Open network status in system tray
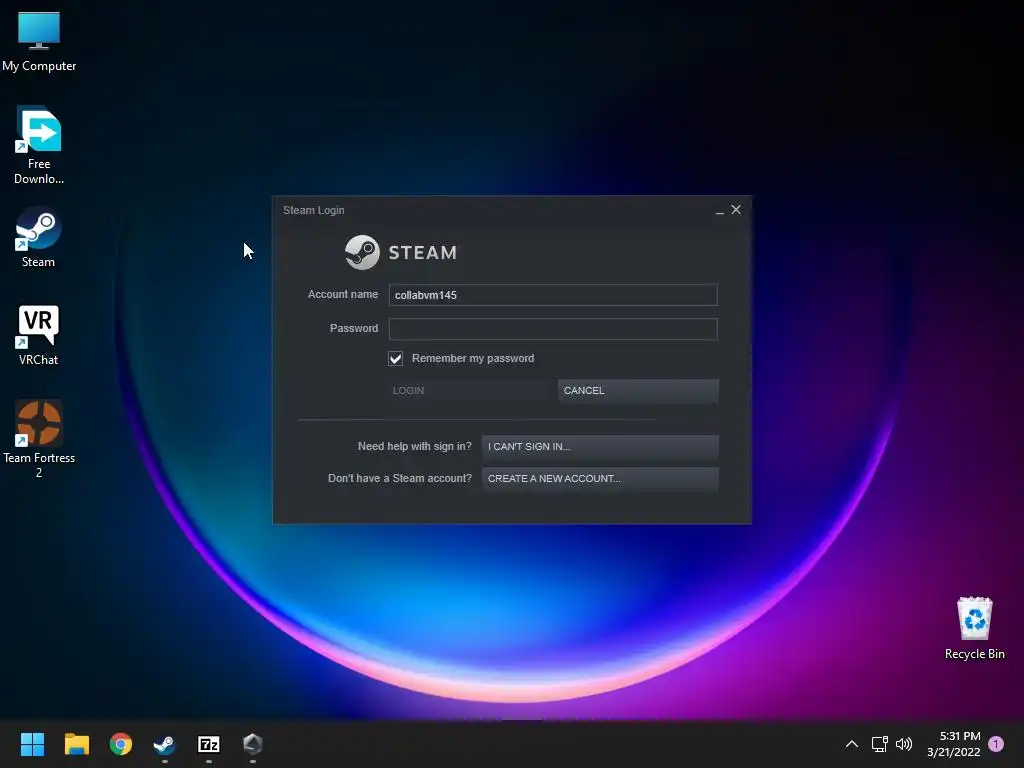Image resolution: width=1024 pixels, height=768 pixels. (879, 744)
